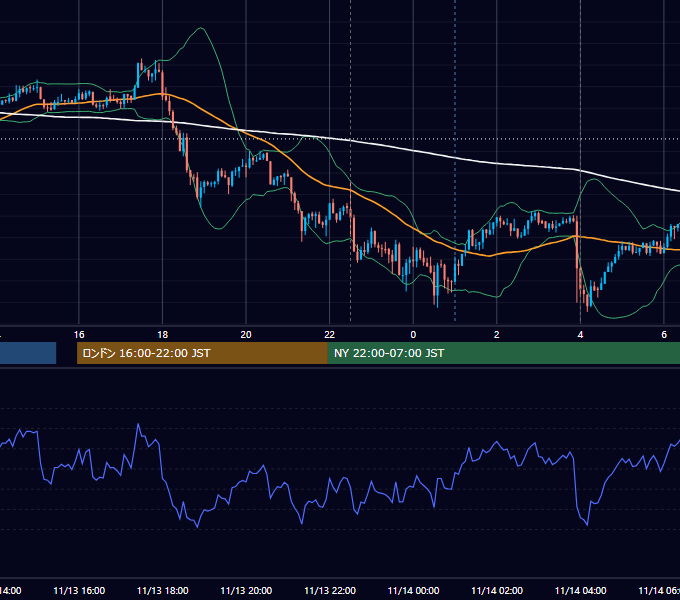This screenshot has width=680, height=600.
Task: Click the '16' hour label on the chart axis
Action: tap(79, 335)
